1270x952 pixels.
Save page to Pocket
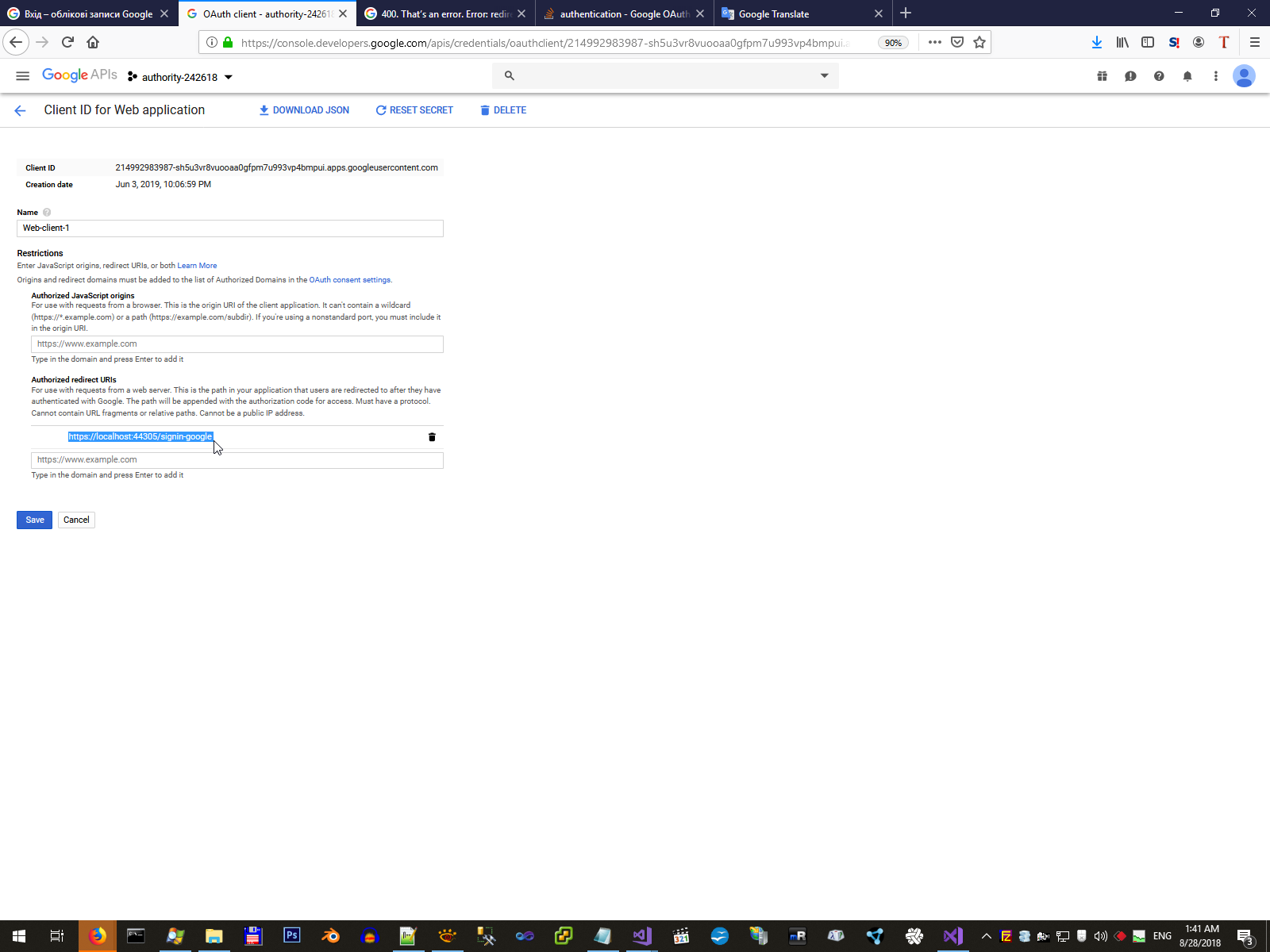click(957, 42)
